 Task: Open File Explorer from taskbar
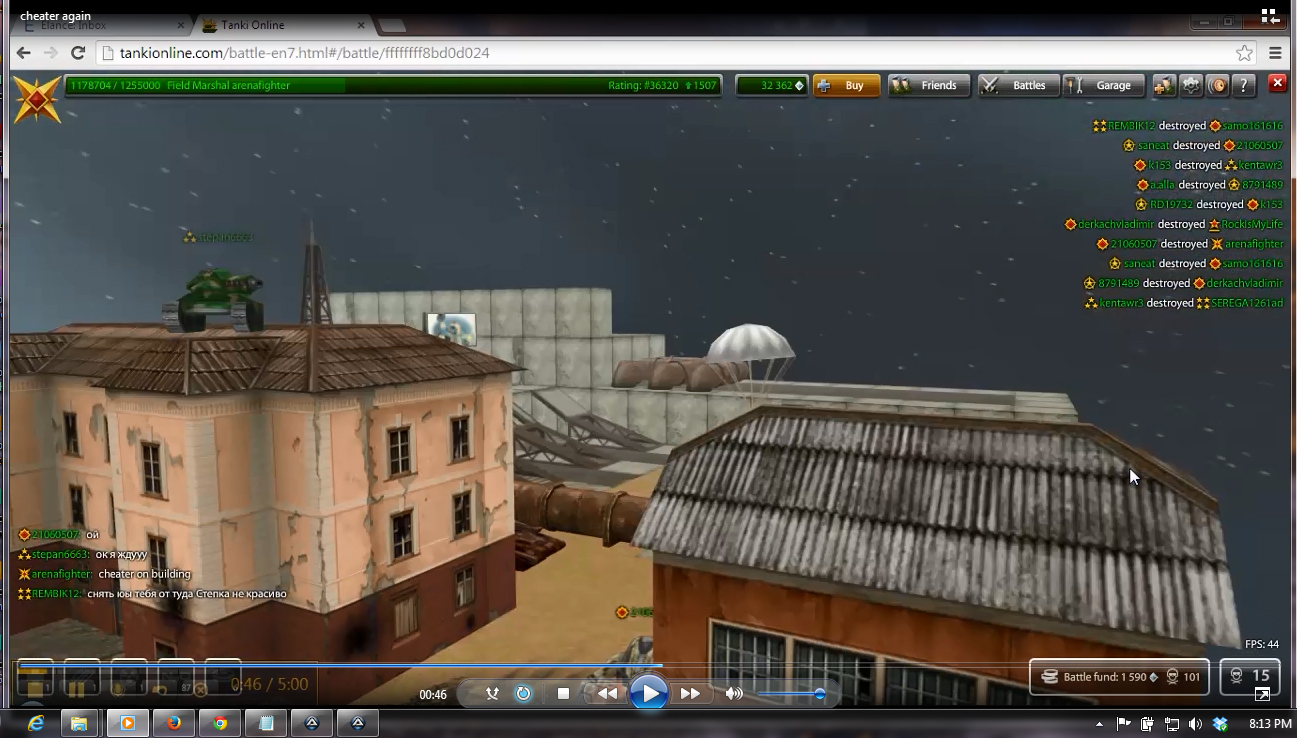pos(80,723)
